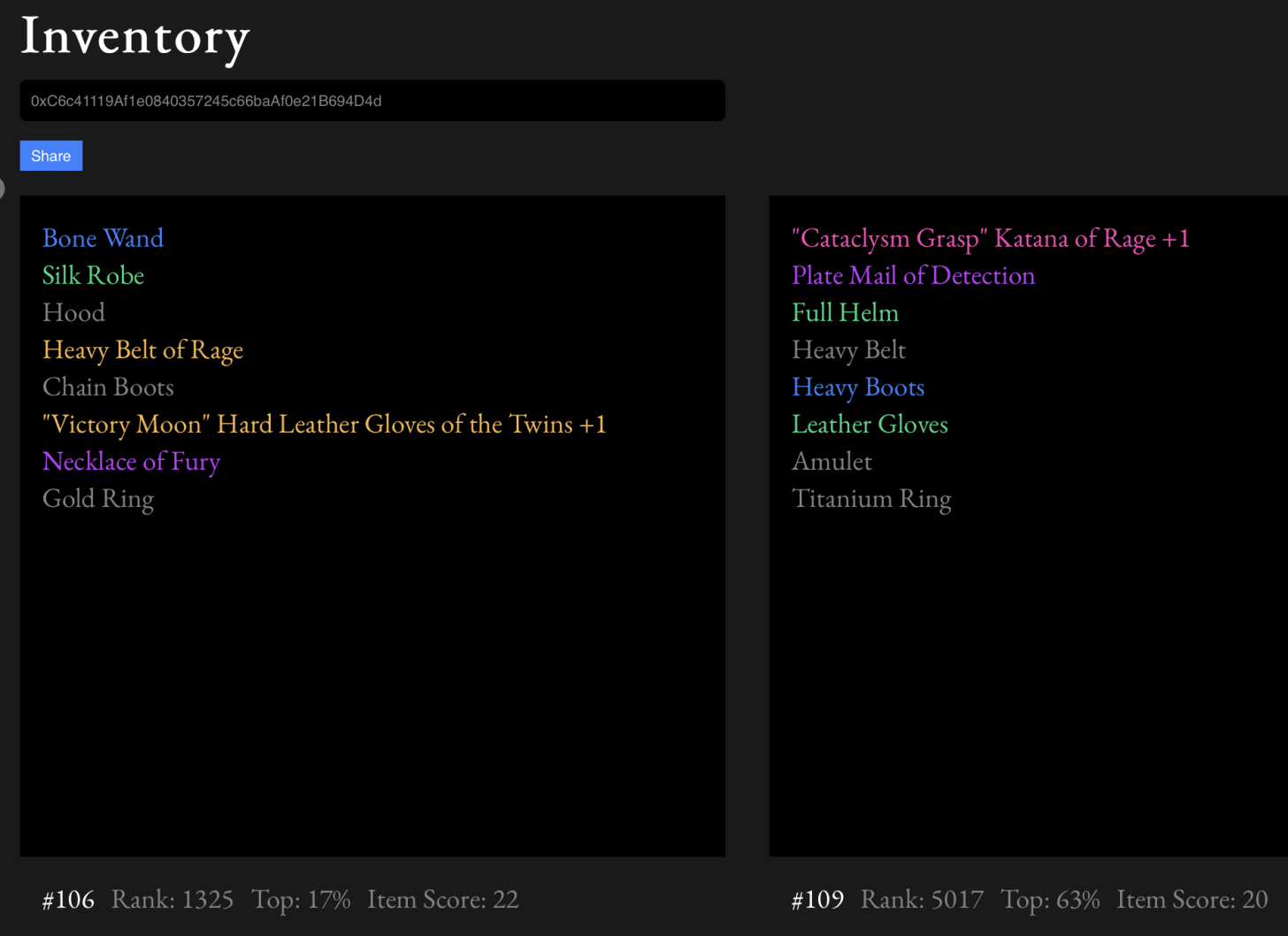Select the Chain Boots item
This screenshot has height=936, width=1288.
click(x=108, y=387)
